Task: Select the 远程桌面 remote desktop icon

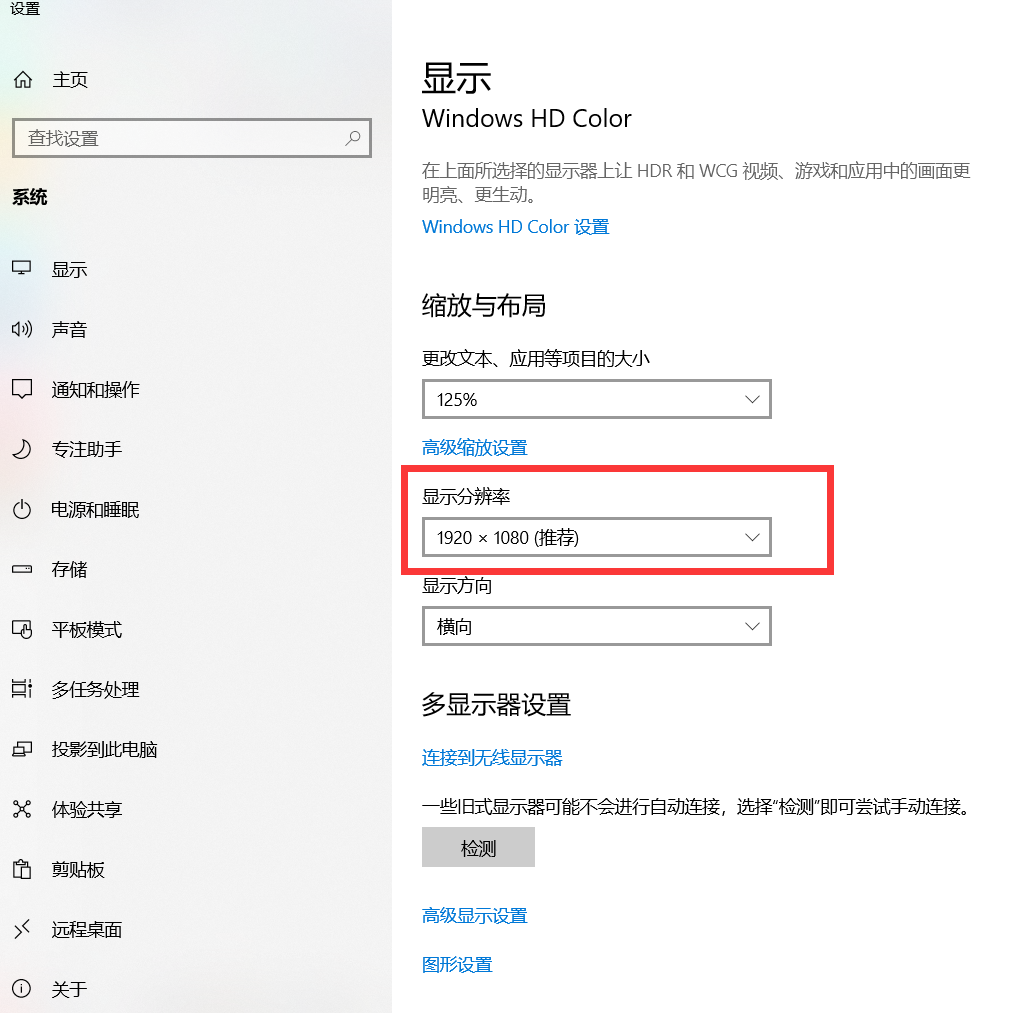Action: (x=21, y=929)
